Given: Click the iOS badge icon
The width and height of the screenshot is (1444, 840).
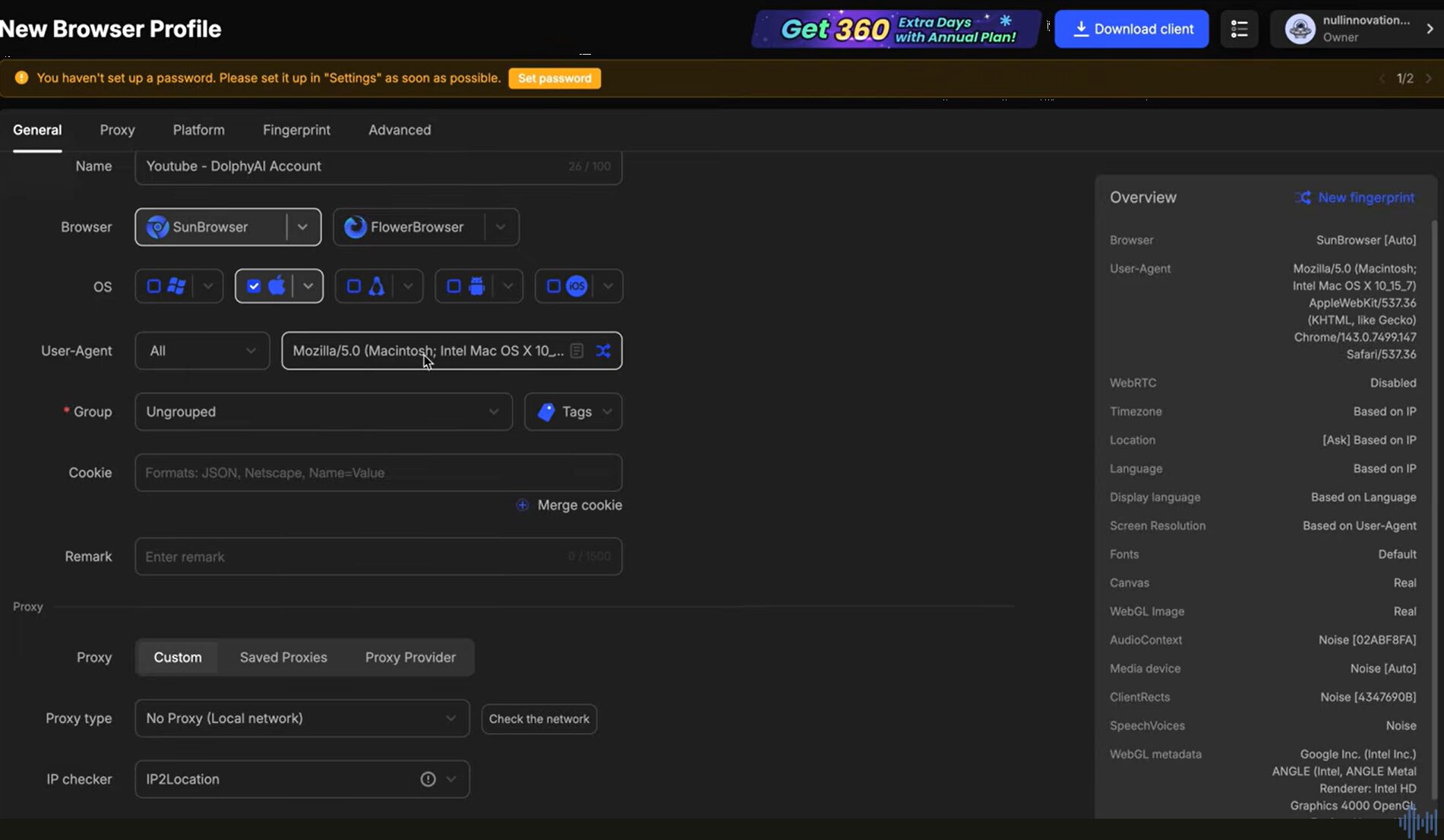Looking at the screenshot, I should (577, 286).
